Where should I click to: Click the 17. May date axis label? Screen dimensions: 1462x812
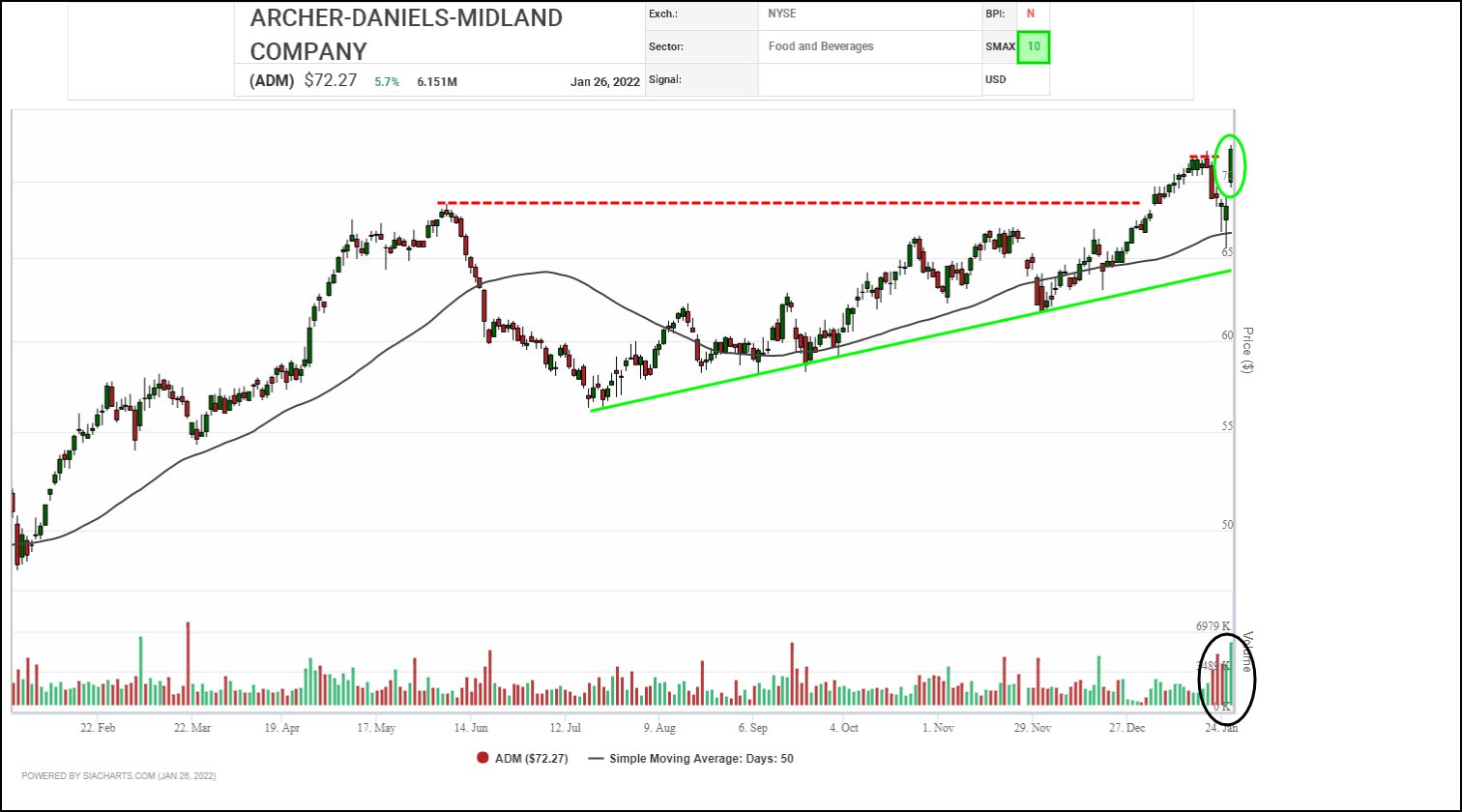click(x=377, y=727)
